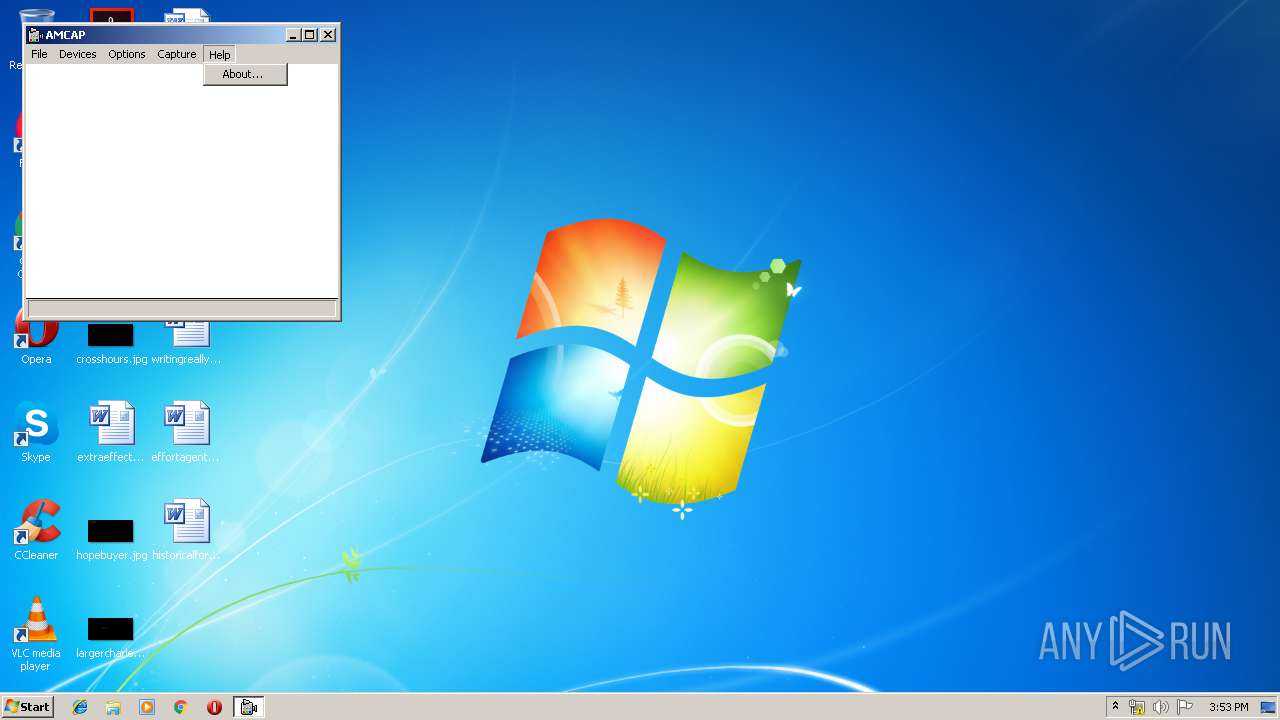Select the CCleaner desktop shortcut
Image resolution: width=1280 pixels, height=720 pixels.
point(36,531)
